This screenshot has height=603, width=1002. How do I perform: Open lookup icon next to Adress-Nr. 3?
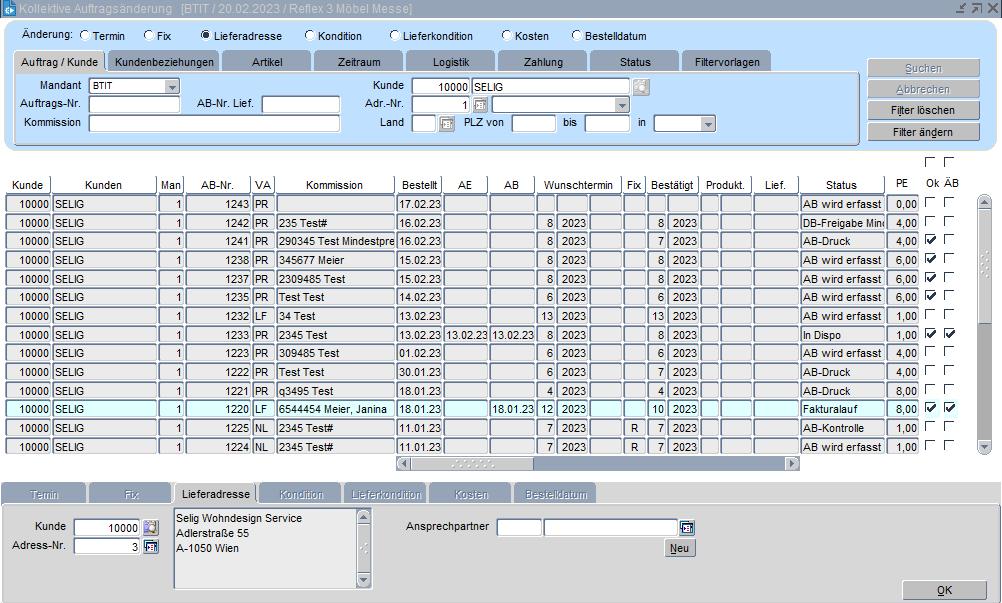[x=151, y=546]
